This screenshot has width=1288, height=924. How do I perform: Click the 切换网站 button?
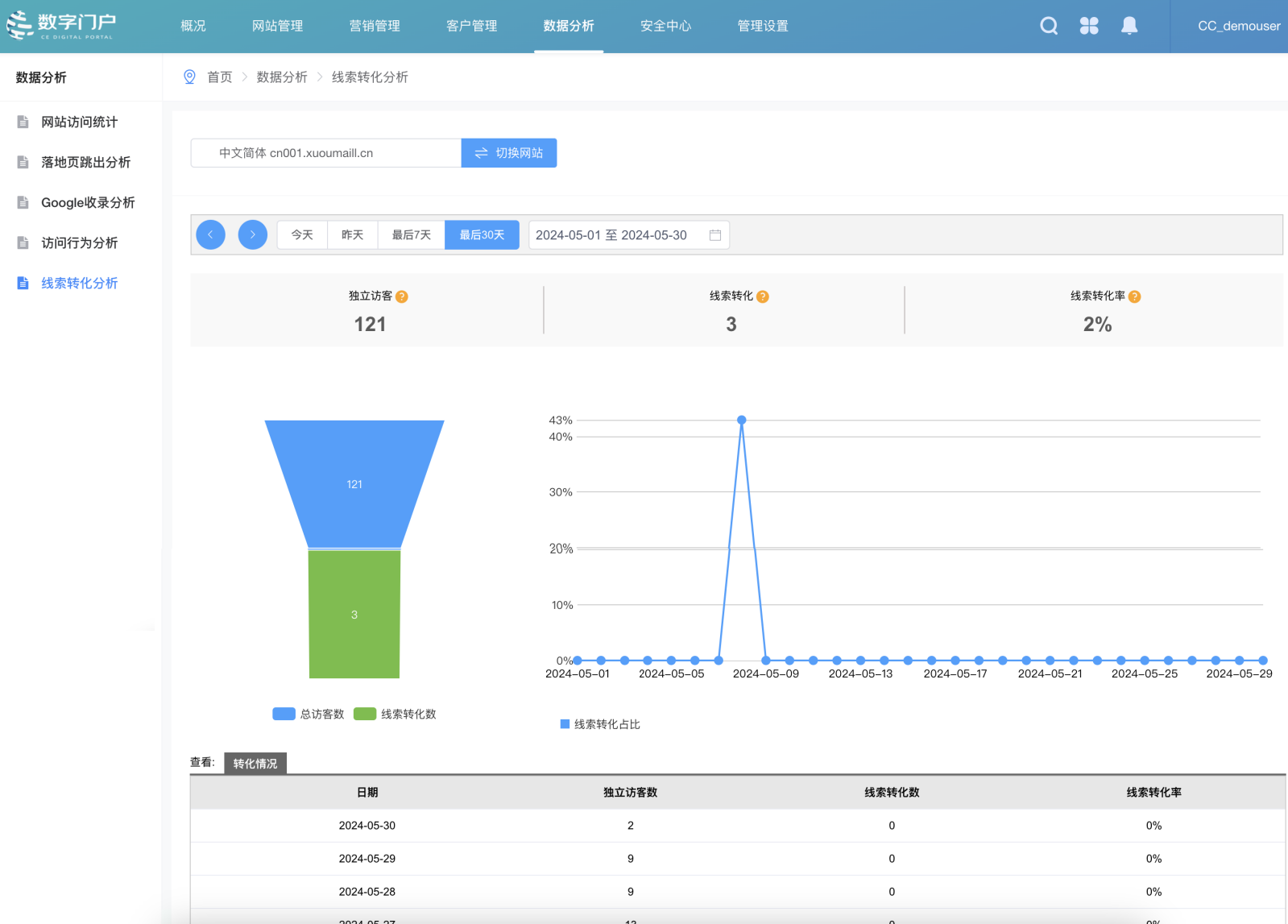509,153
